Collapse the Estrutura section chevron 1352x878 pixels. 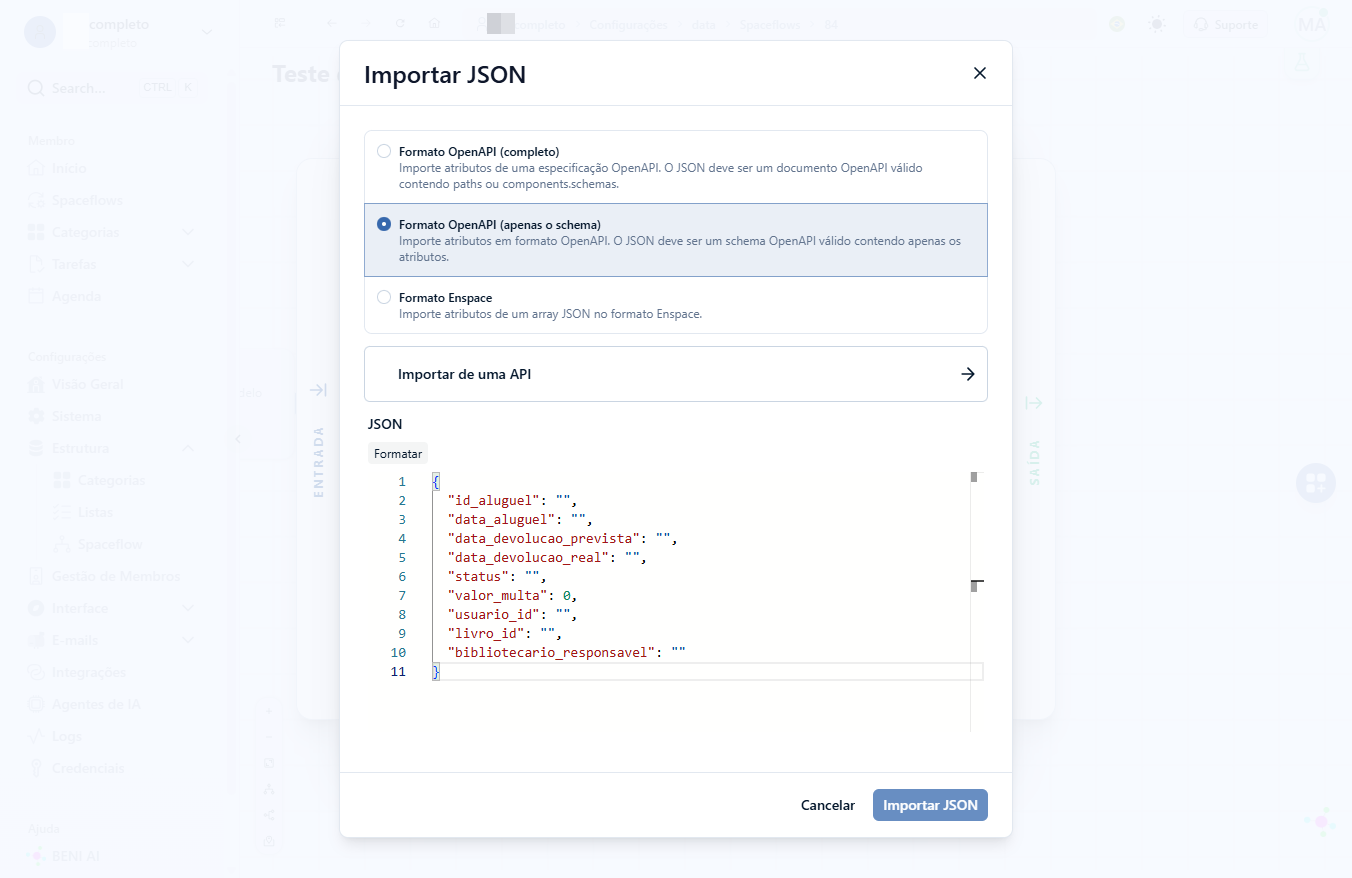point(188,448)
